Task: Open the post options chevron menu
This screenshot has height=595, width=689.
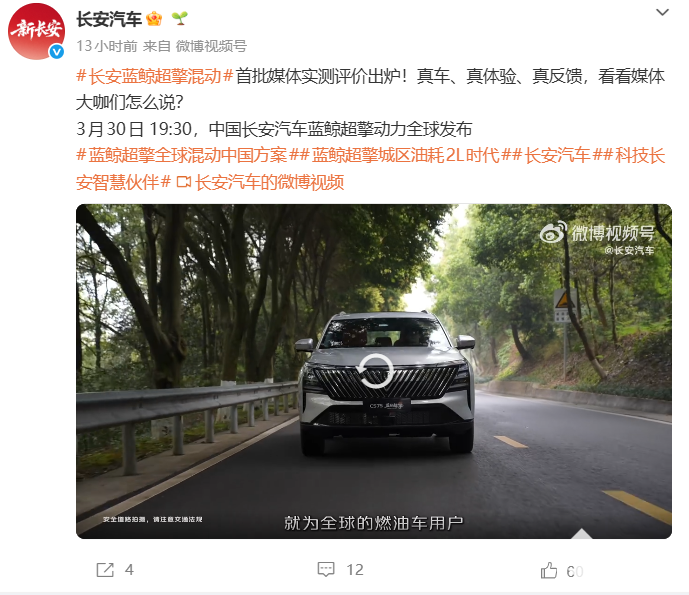Action: coord(662,12)
